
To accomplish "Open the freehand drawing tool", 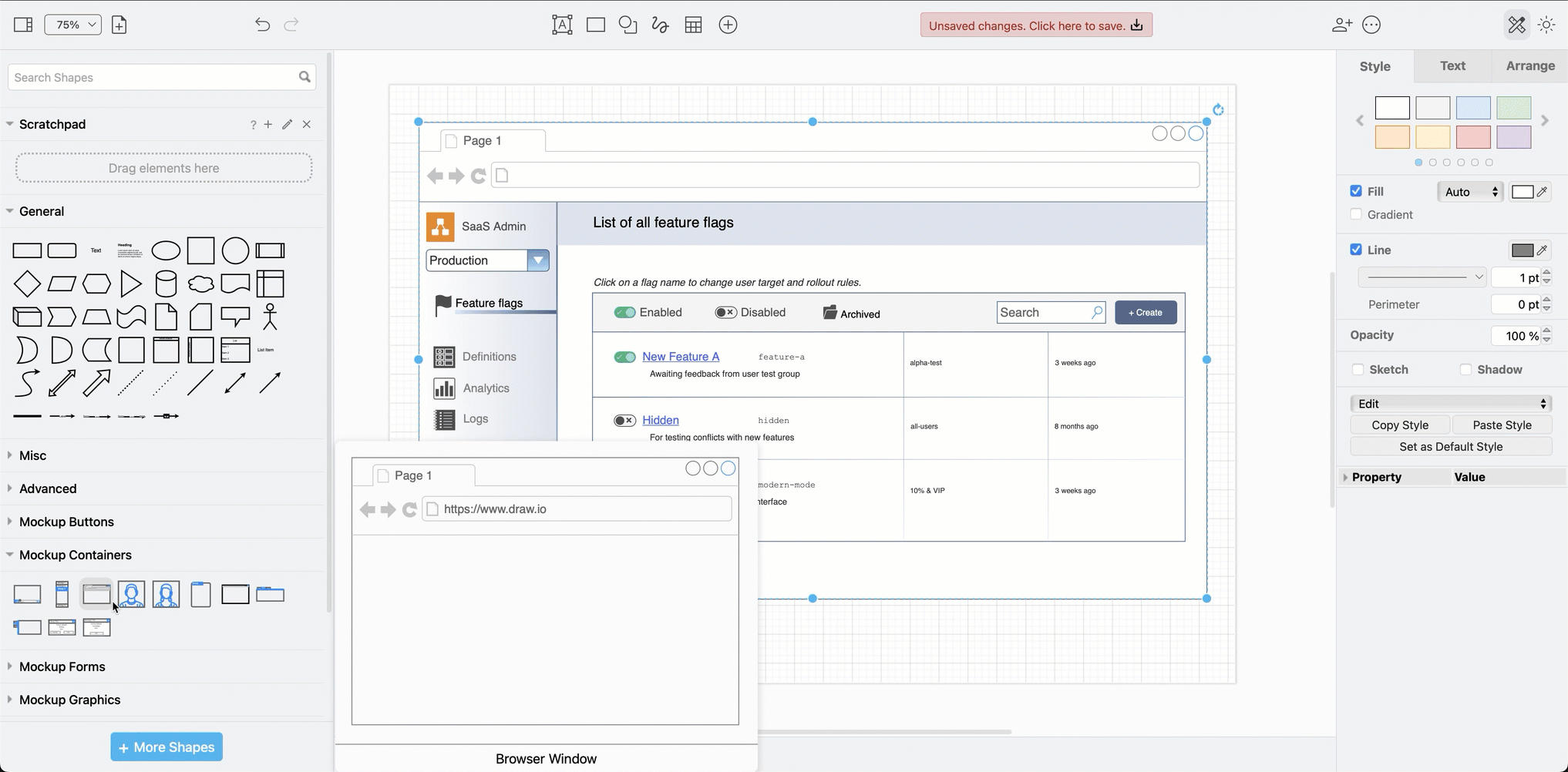I will pos(661,24).
